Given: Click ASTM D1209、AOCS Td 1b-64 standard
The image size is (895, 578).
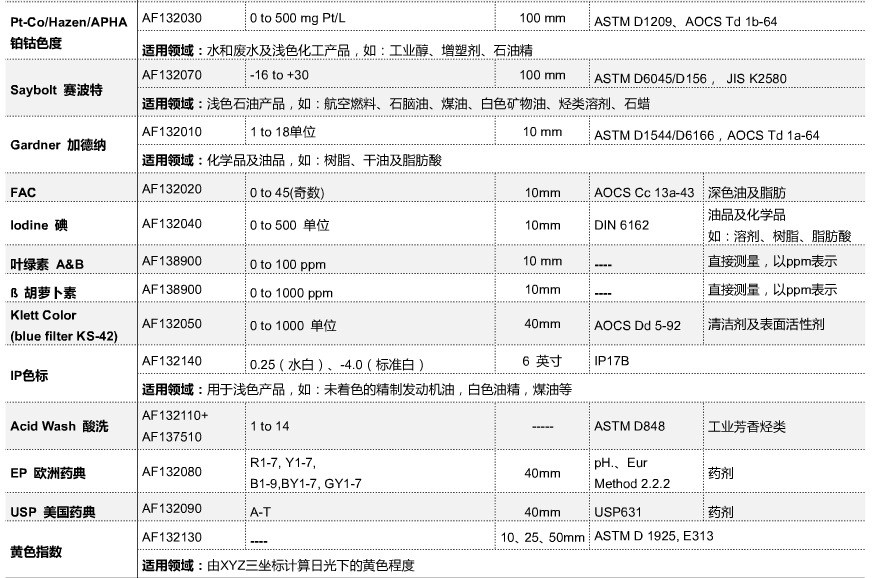Looking at the screenshot, I should click(x=686, y=22).
